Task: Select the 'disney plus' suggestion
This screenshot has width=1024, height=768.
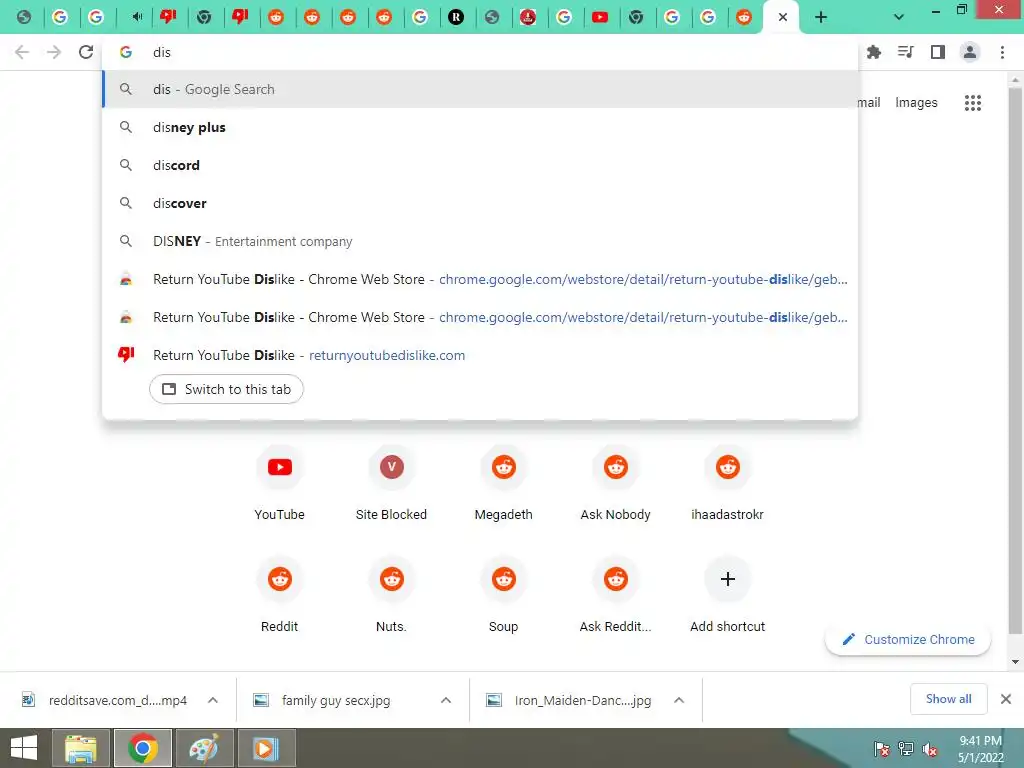Action: [480, 127]
